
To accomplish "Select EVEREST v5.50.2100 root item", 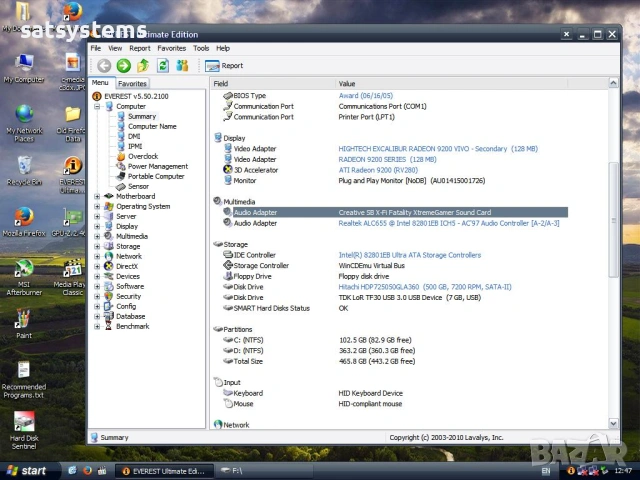I will 136,96.
